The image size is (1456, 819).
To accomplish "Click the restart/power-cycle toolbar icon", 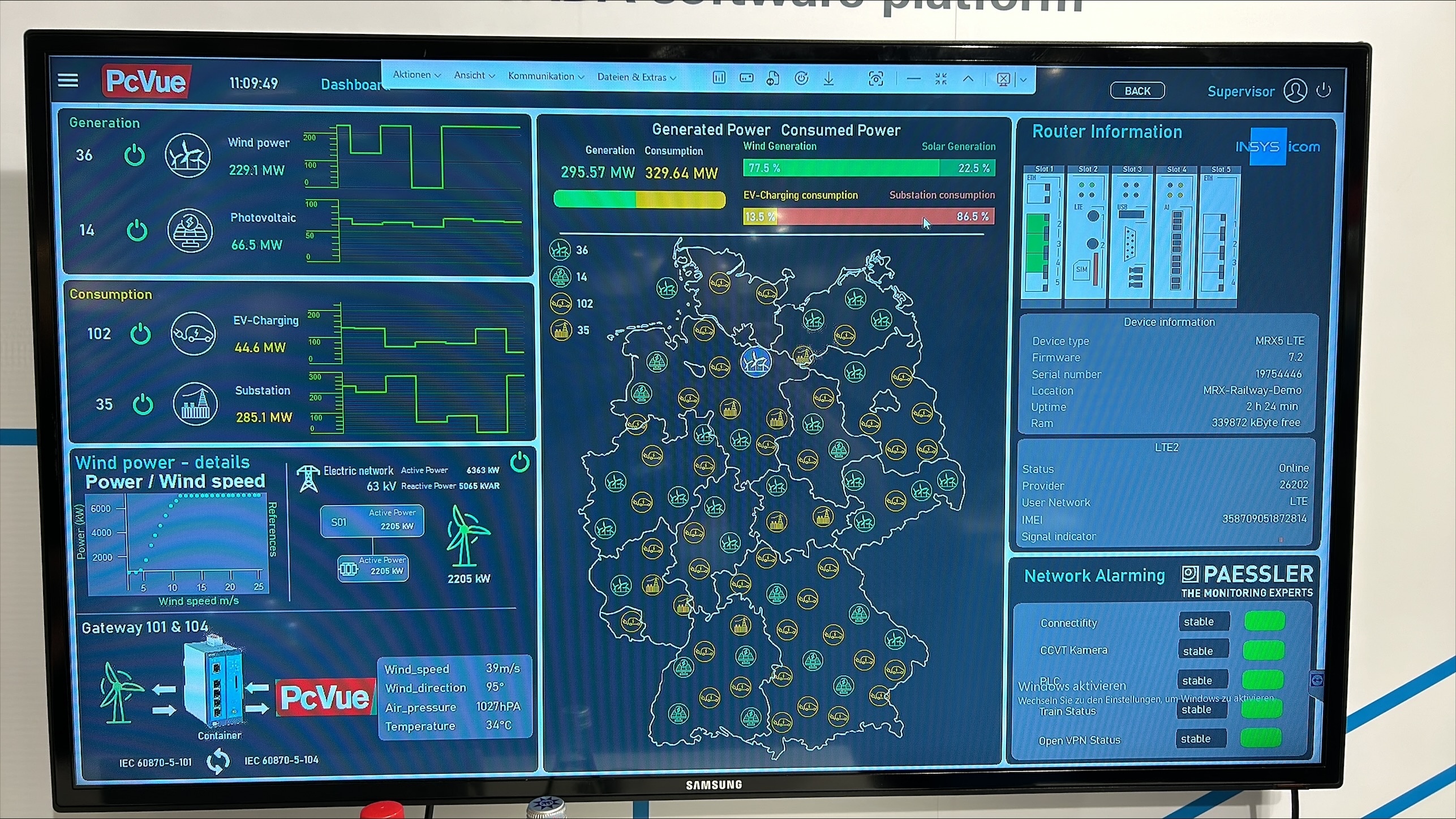I will coord(801,79).
